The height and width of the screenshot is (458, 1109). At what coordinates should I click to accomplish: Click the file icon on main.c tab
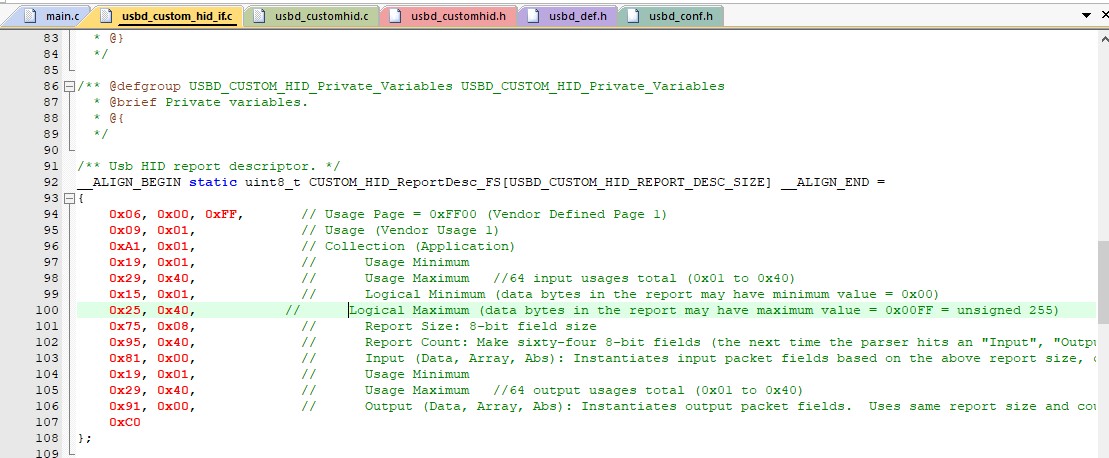tap(29, 17)
